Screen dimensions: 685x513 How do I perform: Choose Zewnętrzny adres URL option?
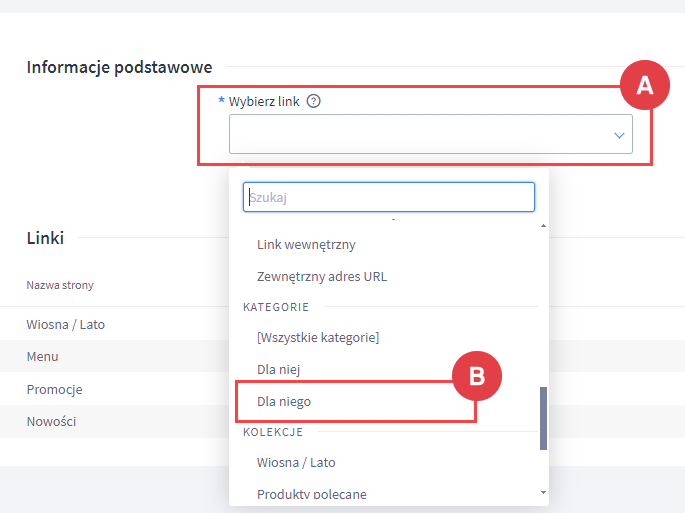tap(321, 276)
